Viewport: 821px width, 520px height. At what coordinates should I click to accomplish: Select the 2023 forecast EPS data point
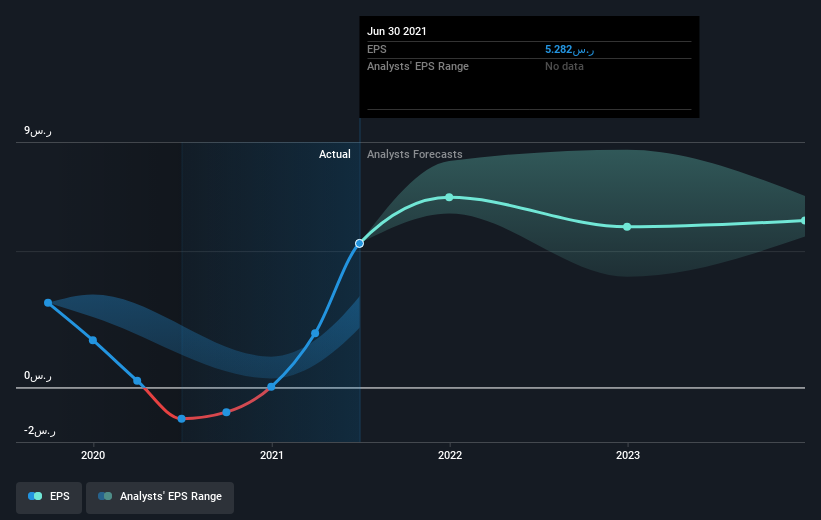click(627, 227)
